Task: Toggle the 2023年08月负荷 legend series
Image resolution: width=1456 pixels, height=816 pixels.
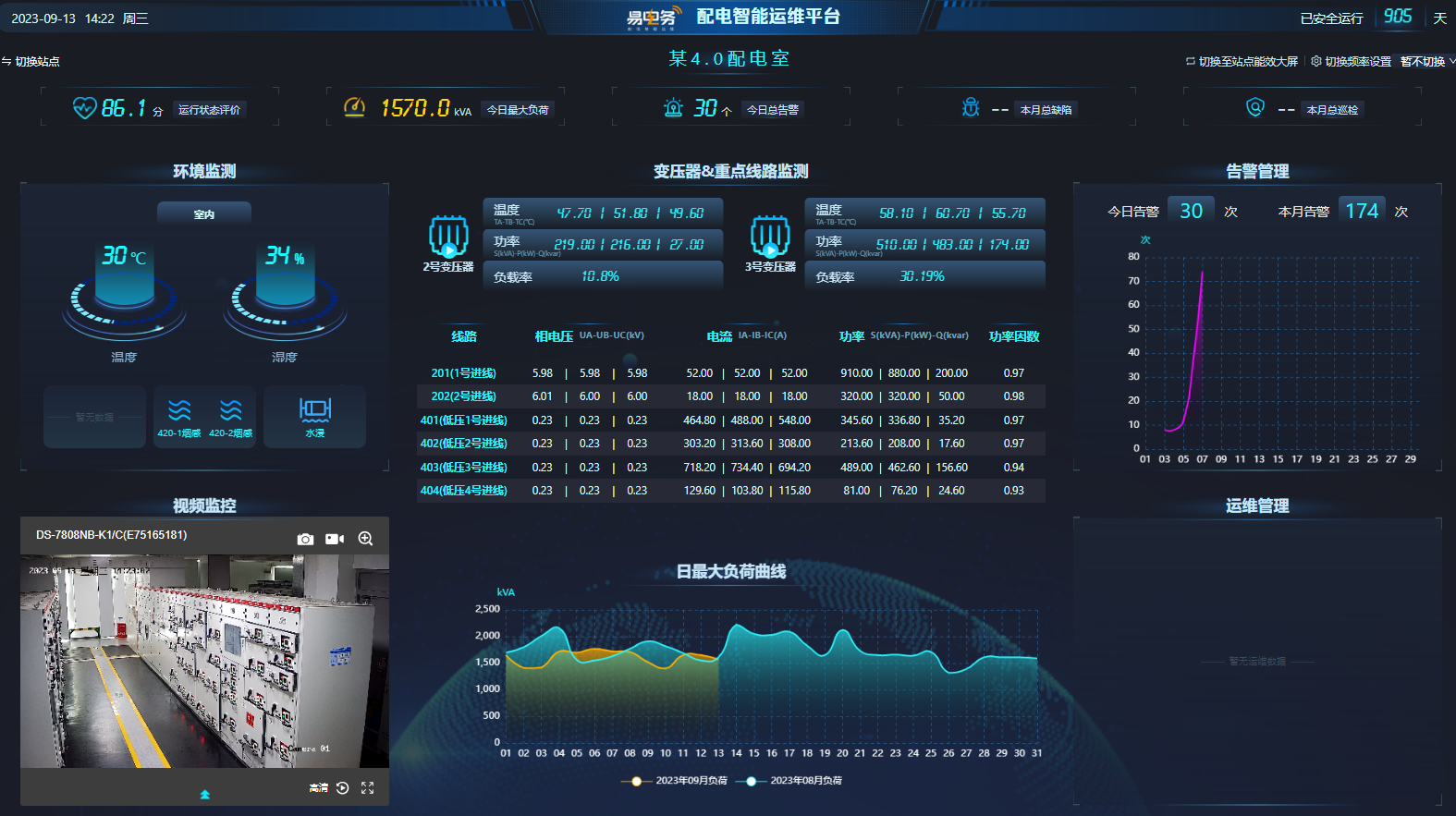Action: 794,781
